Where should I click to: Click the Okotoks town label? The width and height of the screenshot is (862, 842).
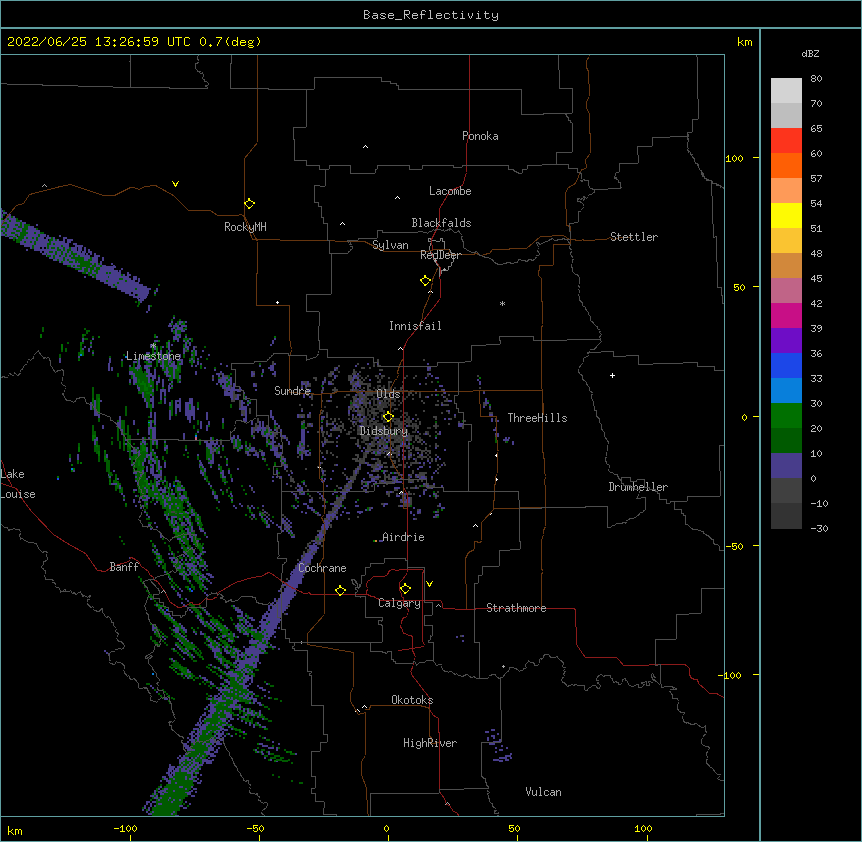click(412, 700)
